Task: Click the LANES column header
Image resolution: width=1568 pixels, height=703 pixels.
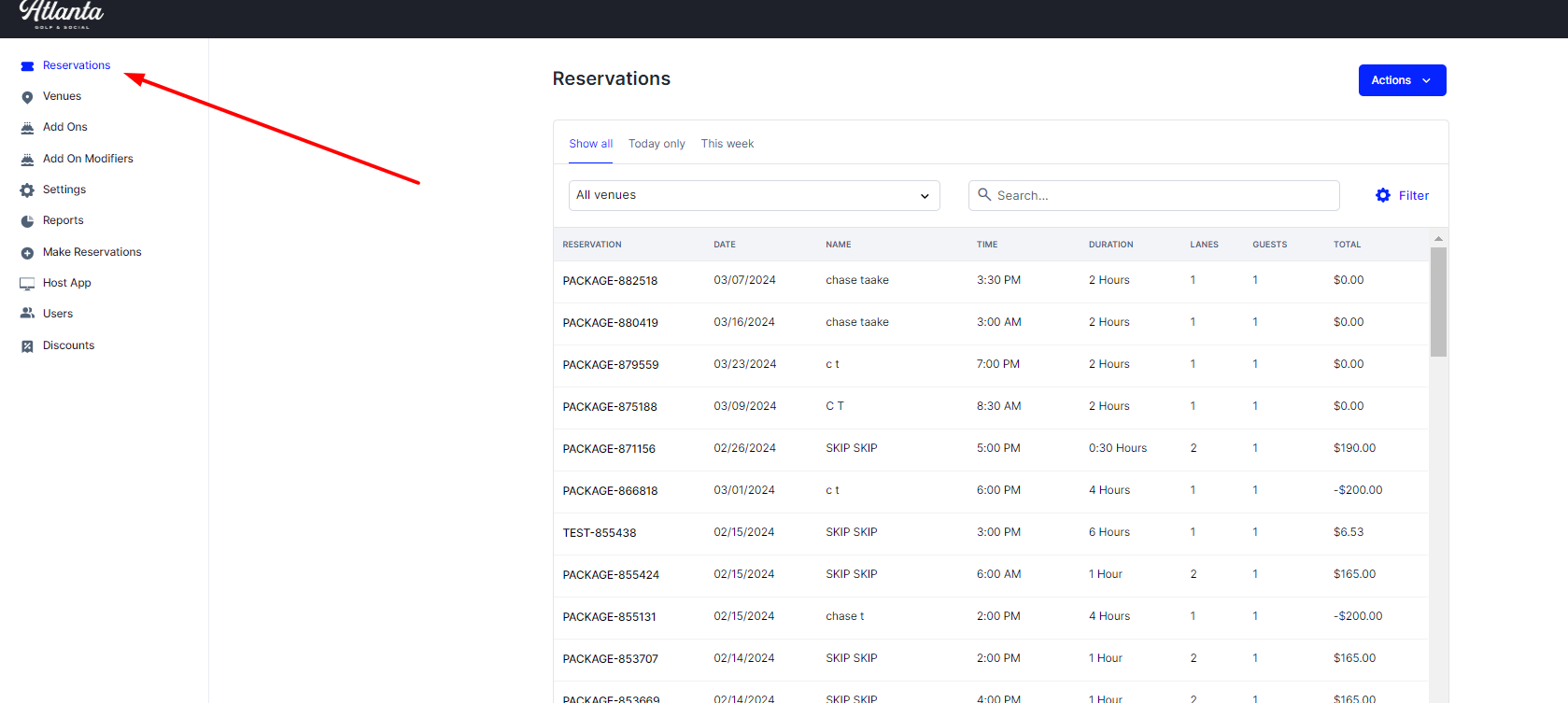Action: (x=1204, y=245)
